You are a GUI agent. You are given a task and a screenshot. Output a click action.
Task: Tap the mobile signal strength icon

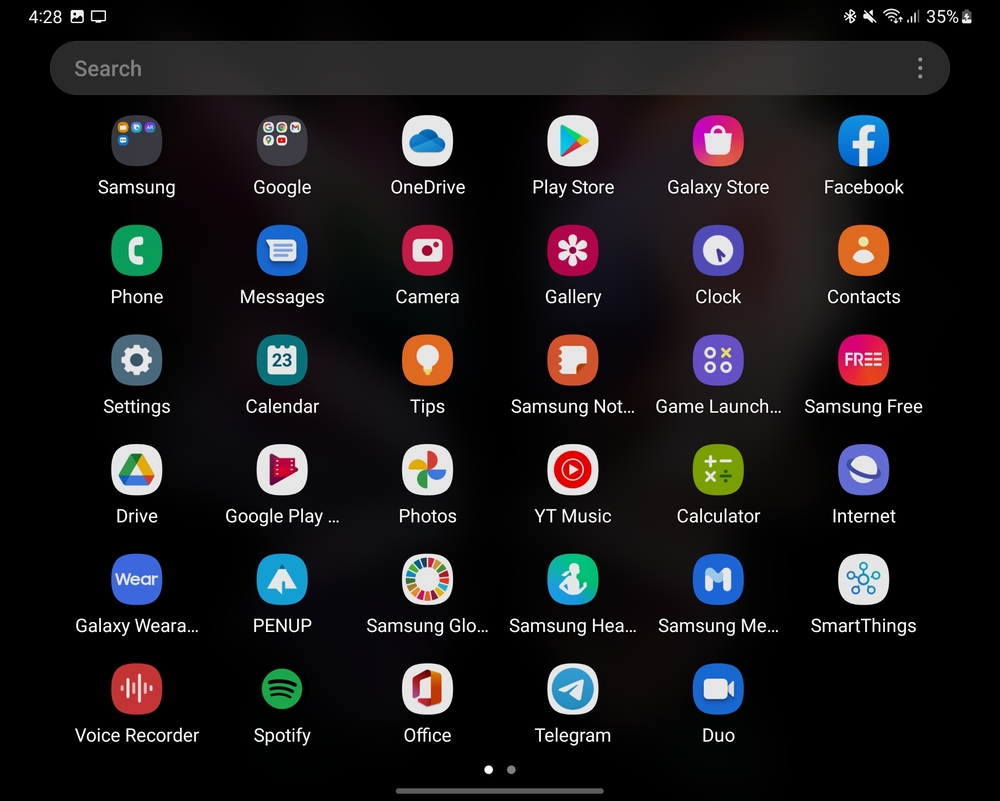913,17
